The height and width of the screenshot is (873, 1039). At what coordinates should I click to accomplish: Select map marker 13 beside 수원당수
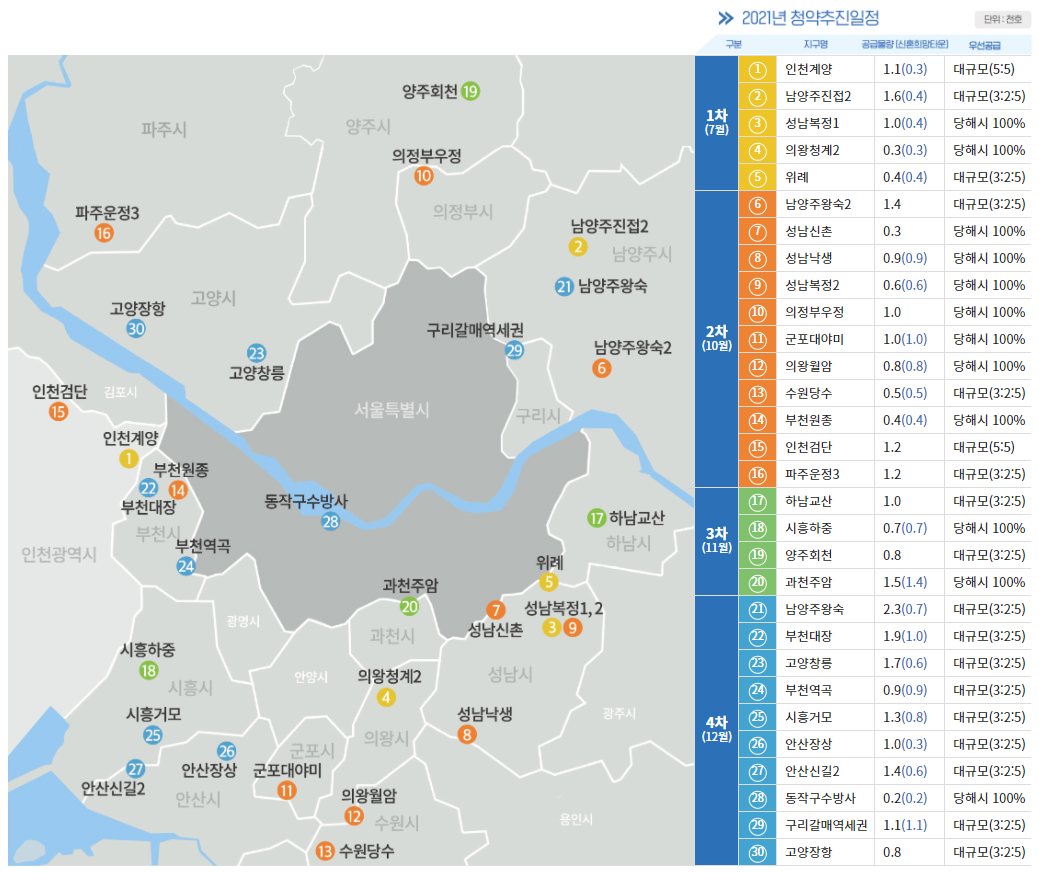pyautogui.click(x=325, y=850)
